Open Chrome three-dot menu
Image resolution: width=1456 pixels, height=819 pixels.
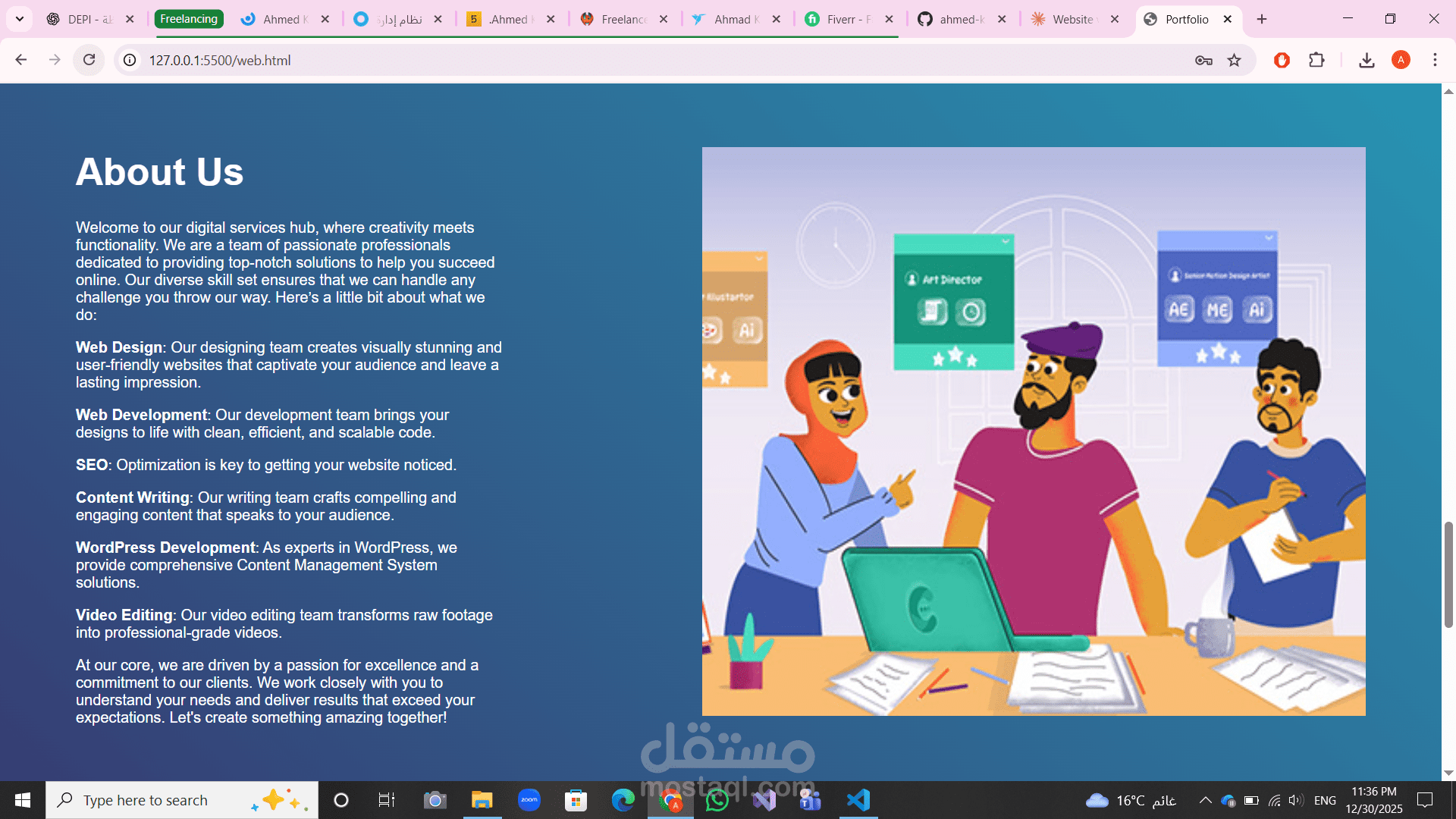pyautogui.click(x=1435, y=60)
